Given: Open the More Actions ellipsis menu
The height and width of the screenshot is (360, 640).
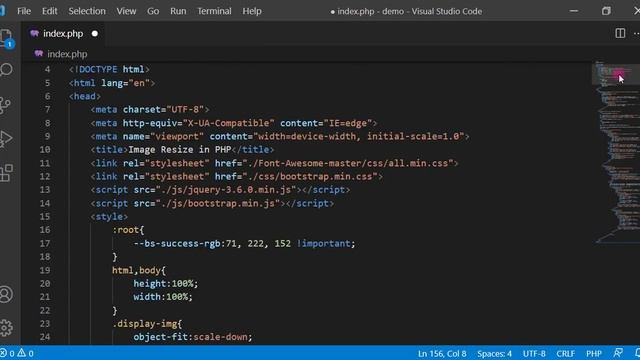Looking at the screenshot, I should pyautogui.click(x=636, y=33).
